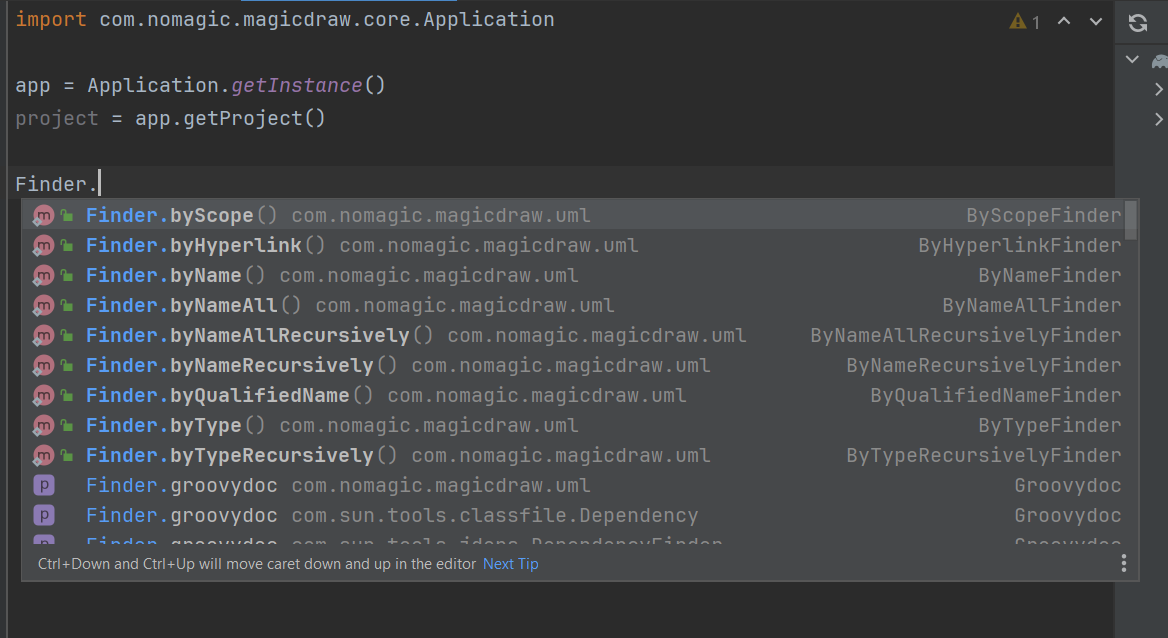The image size is (1168, 638).
Task: Expand the second right-panel tree chevron
Action: pyautogui.click(x=1158, y=119)
